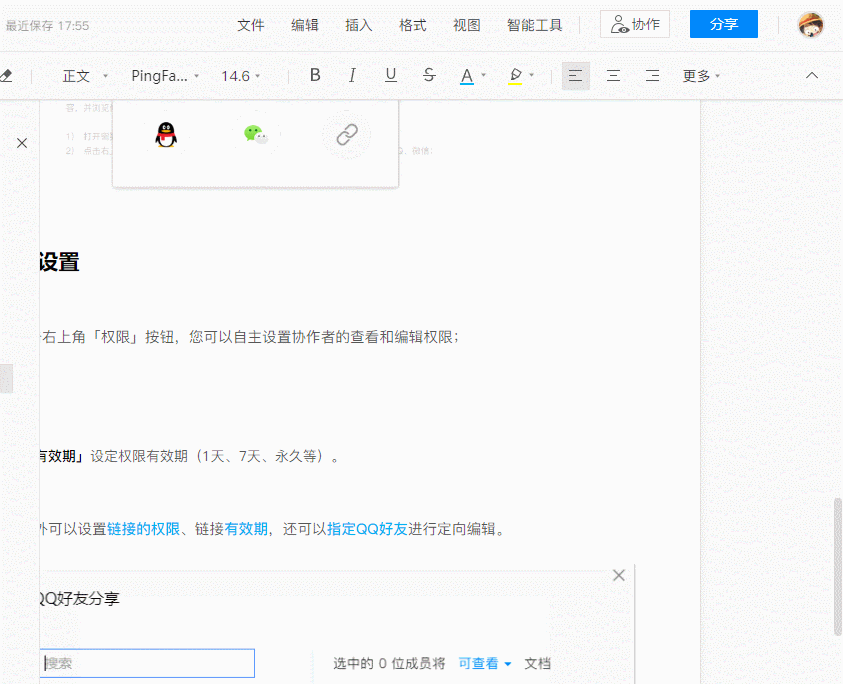This screenshot has width=843, height=684.
Task: Apply strikethrough formatting
Action: point(429,74)
